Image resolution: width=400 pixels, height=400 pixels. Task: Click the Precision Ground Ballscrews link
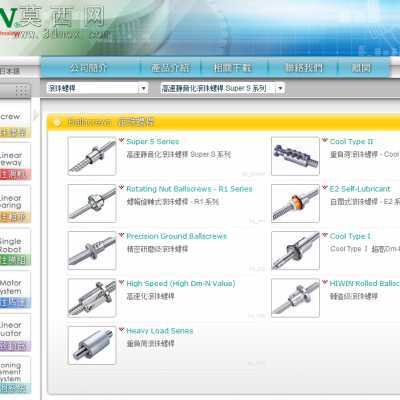(176, 236)
